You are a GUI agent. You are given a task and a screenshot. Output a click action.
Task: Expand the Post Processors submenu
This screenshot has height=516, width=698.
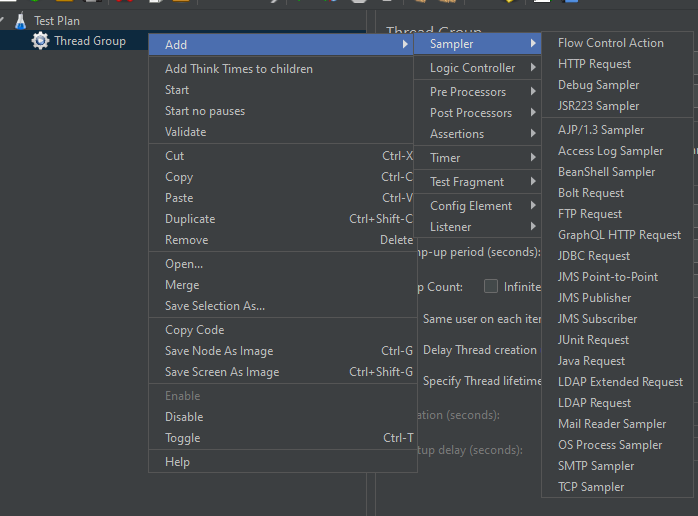477,113
